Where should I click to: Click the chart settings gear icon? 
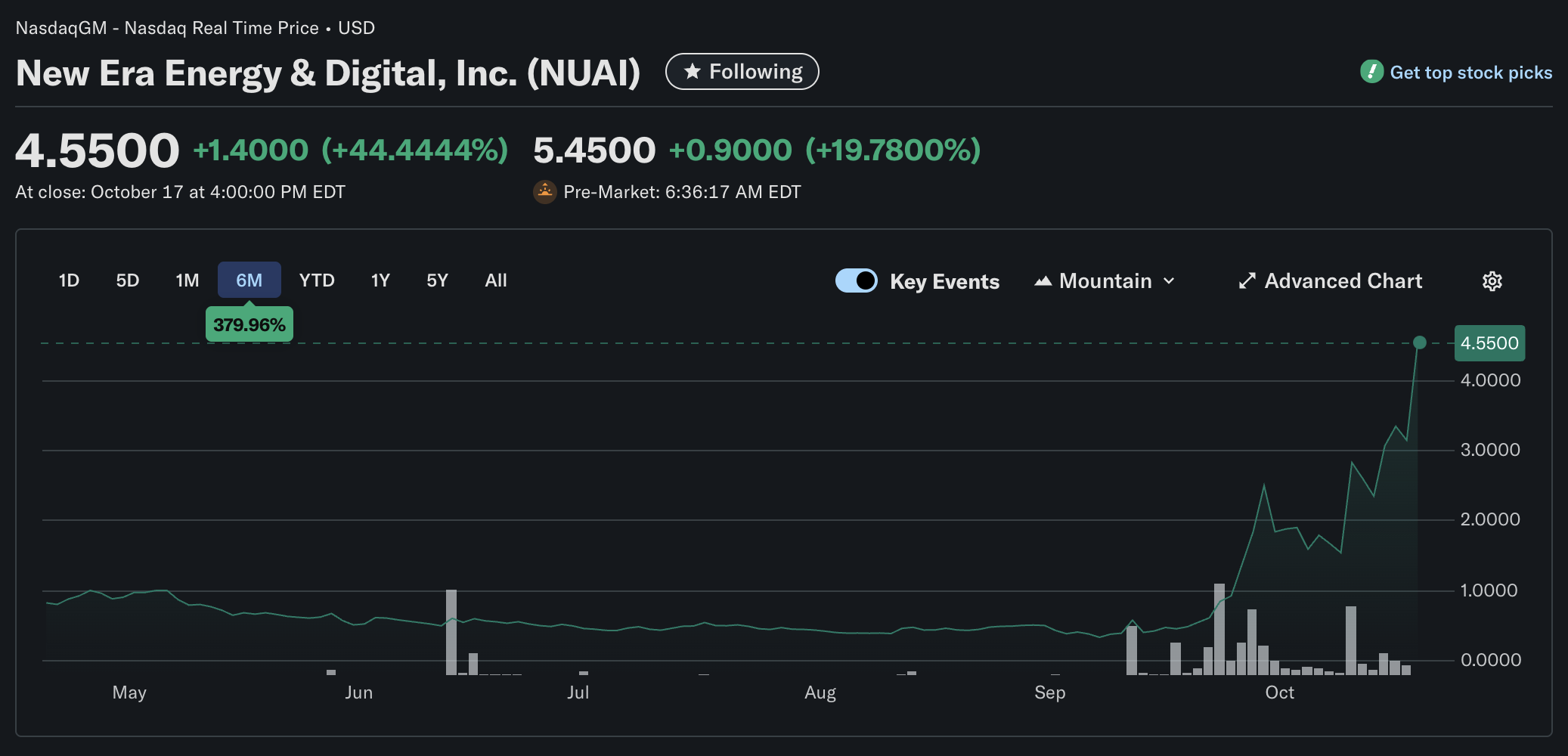[1492, 281]
